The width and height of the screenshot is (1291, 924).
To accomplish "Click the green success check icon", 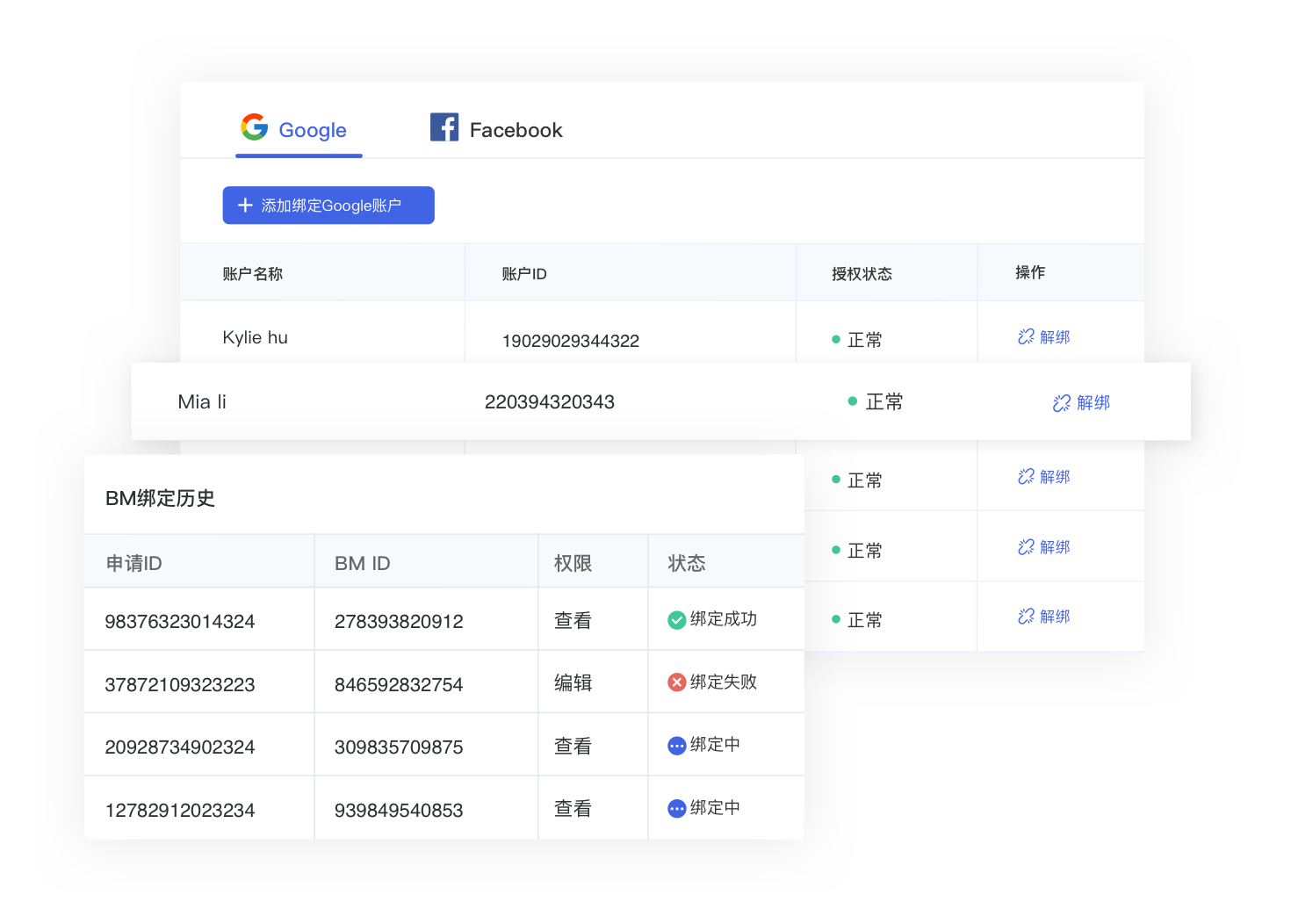I will tap(676, 620).
